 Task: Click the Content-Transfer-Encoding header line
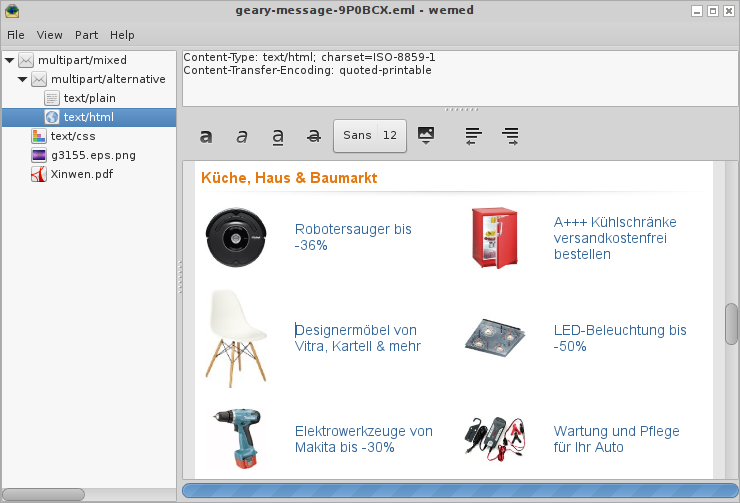point(307,70)
